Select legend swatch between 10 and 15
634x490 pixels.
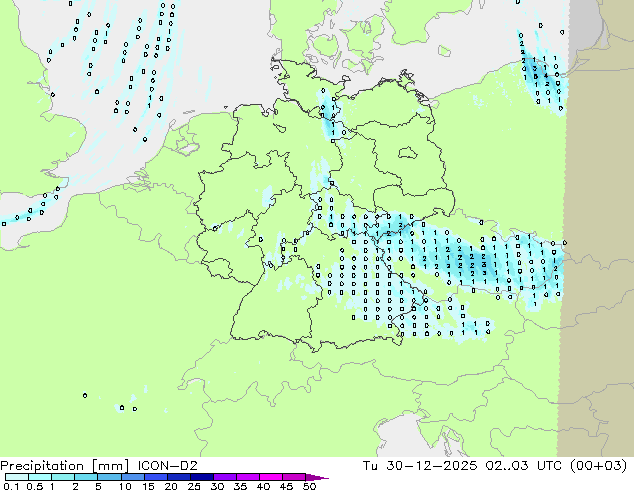[132, 477]
